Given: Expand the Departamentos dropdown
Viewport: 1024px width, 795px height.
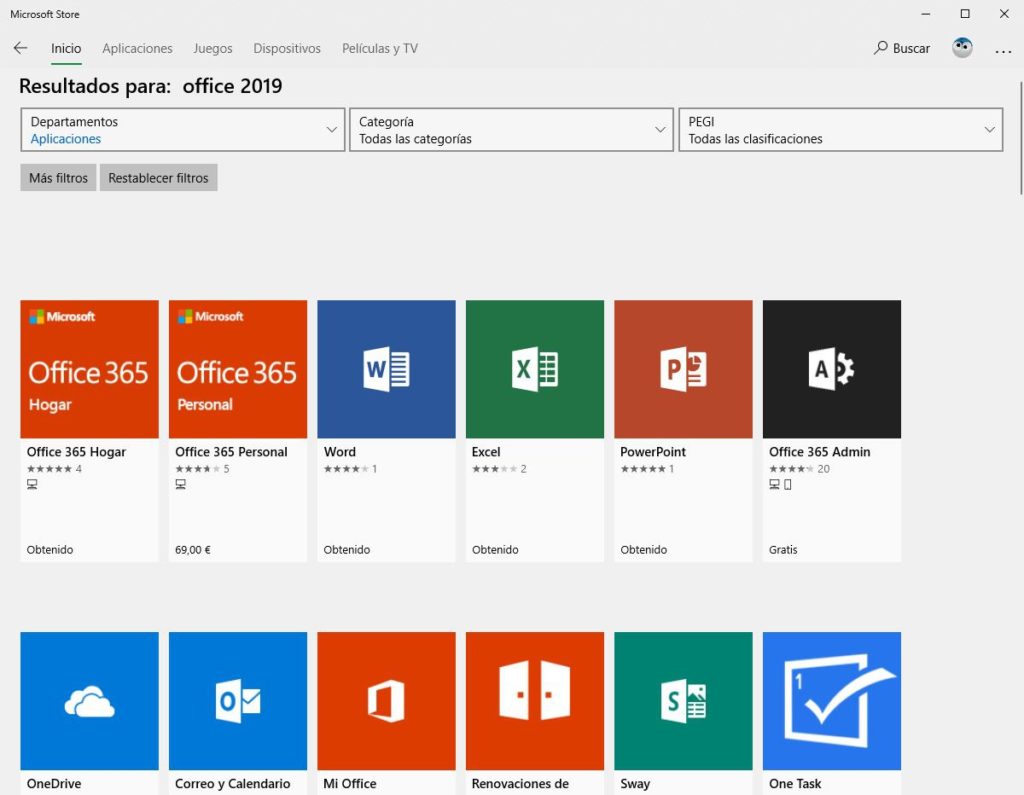Looking at the screenshot, I should click(183, 130).
